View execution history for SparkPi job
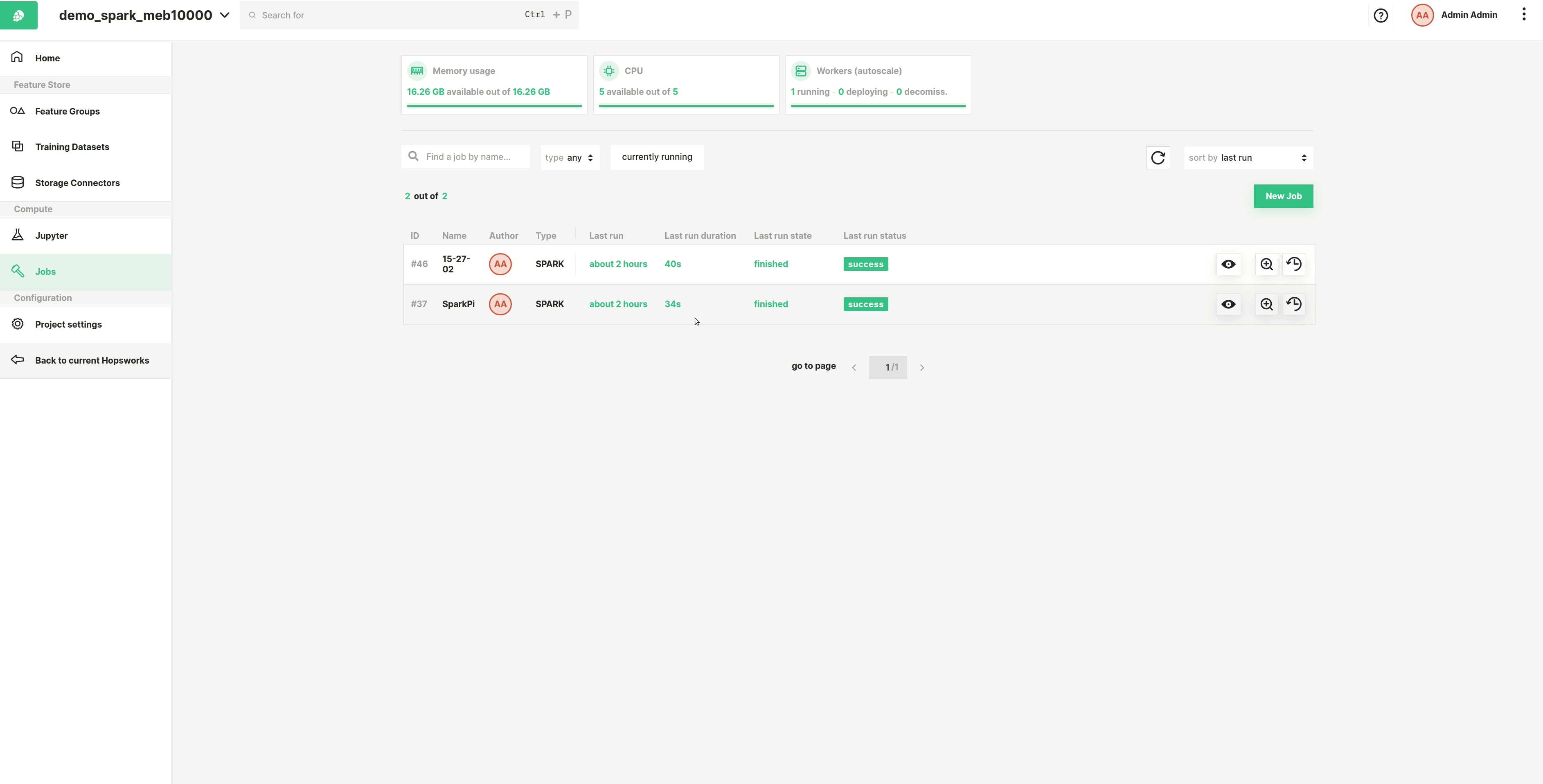 tap(1294, 304)
